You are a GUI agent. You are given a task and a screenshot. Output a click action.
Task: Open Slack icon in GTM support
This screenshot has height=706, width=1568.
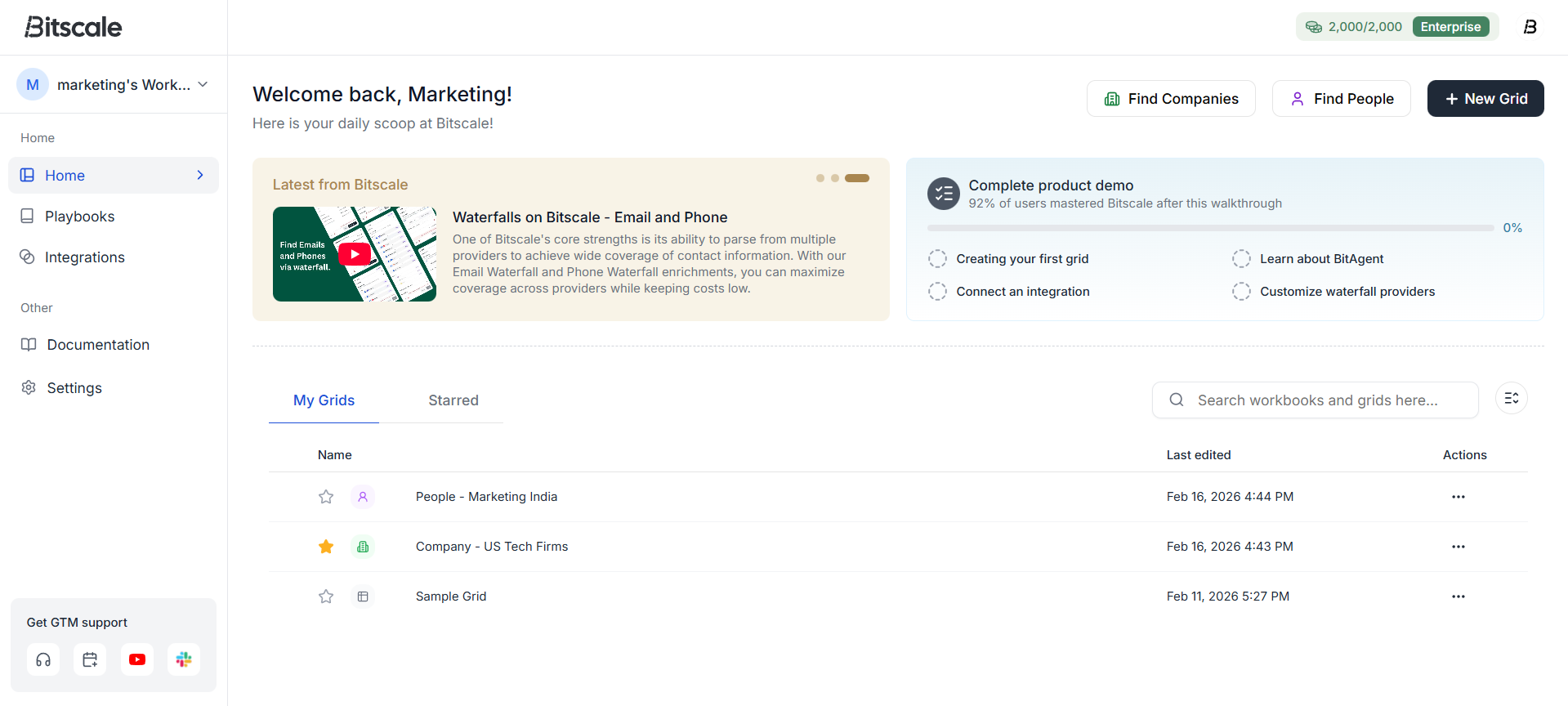pyautogui.click(x=184, y=659)
